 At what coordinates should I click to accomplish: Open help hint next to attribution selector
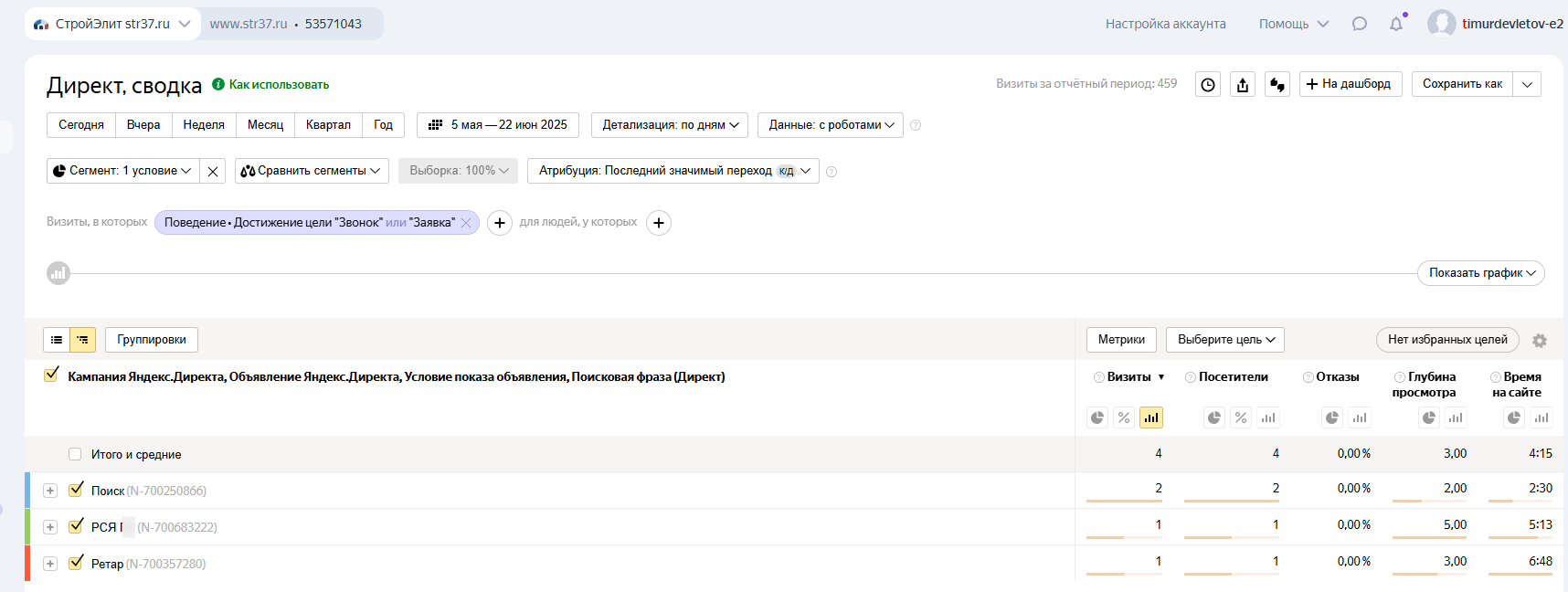pyautogui.click(x=832, y=172)
